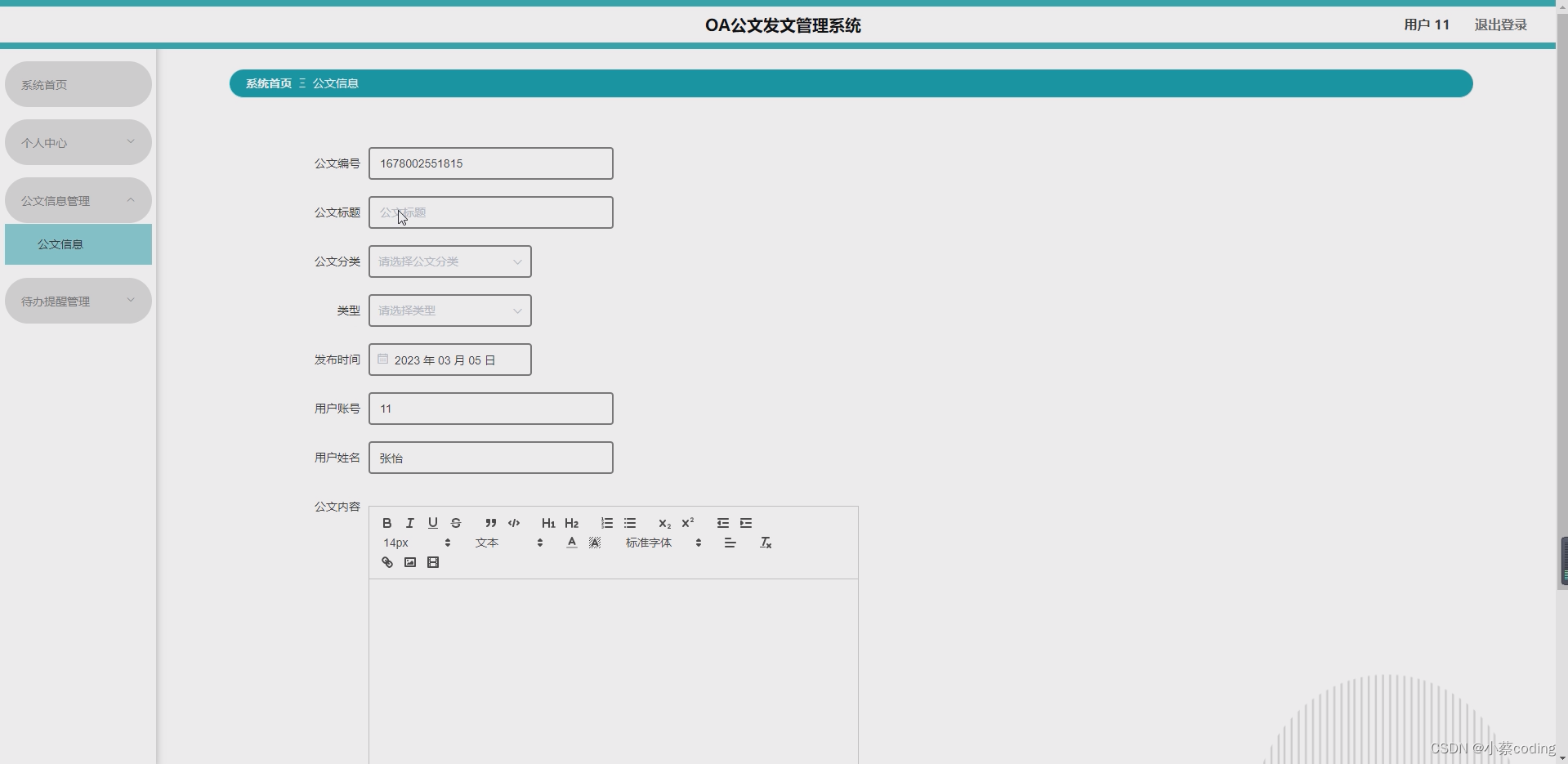Toggle italic formatting in editor

(410, 523)
